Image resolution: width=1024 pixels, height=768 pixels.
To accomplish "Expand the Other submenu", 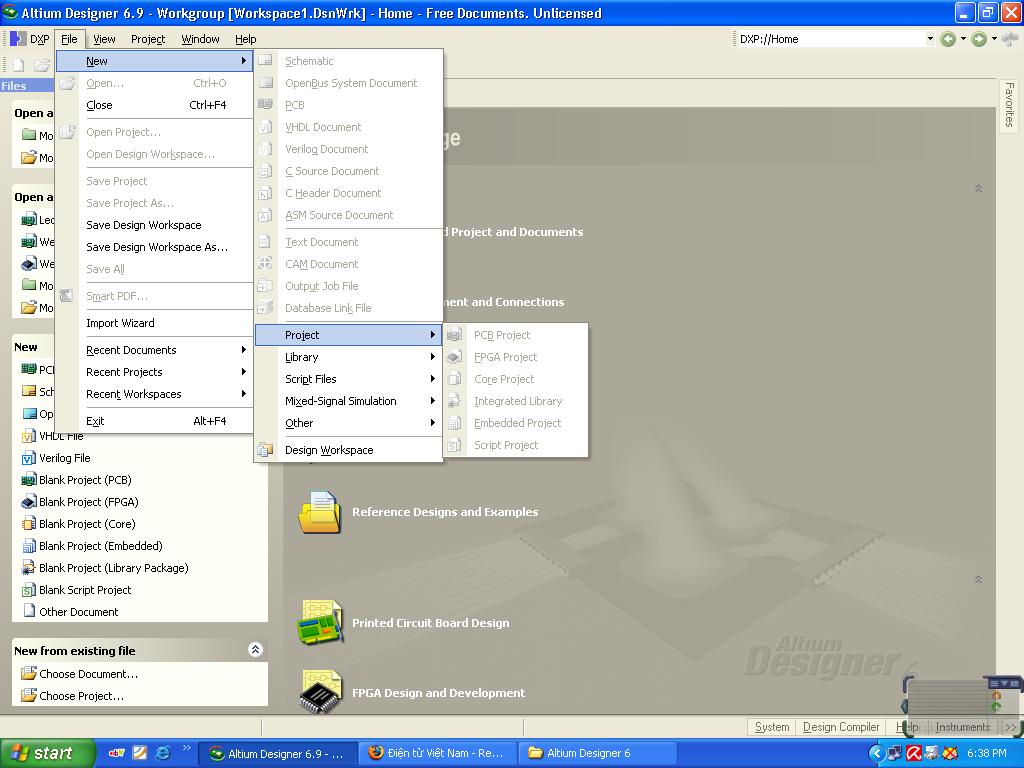I will (349, 423).
